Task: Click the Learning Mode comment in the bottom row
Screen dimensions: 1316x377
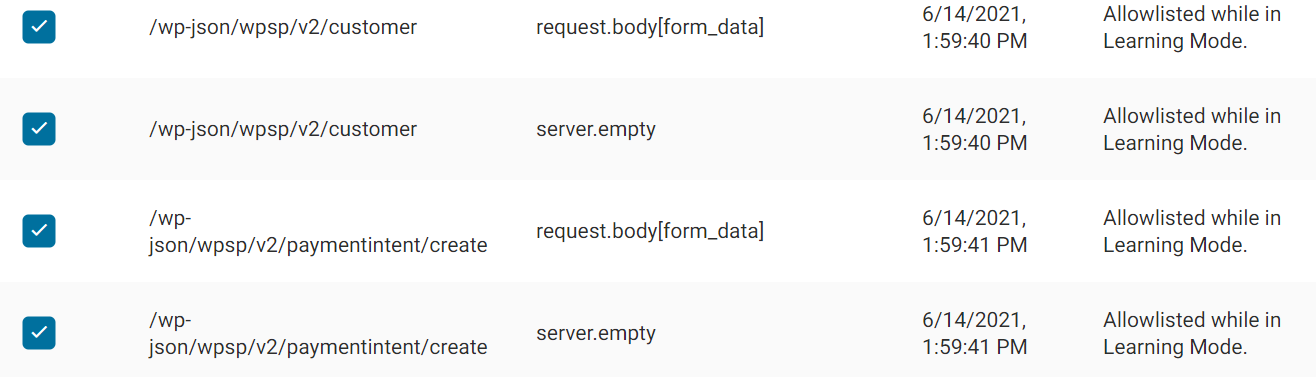Action: click(x=1192, y=334)
